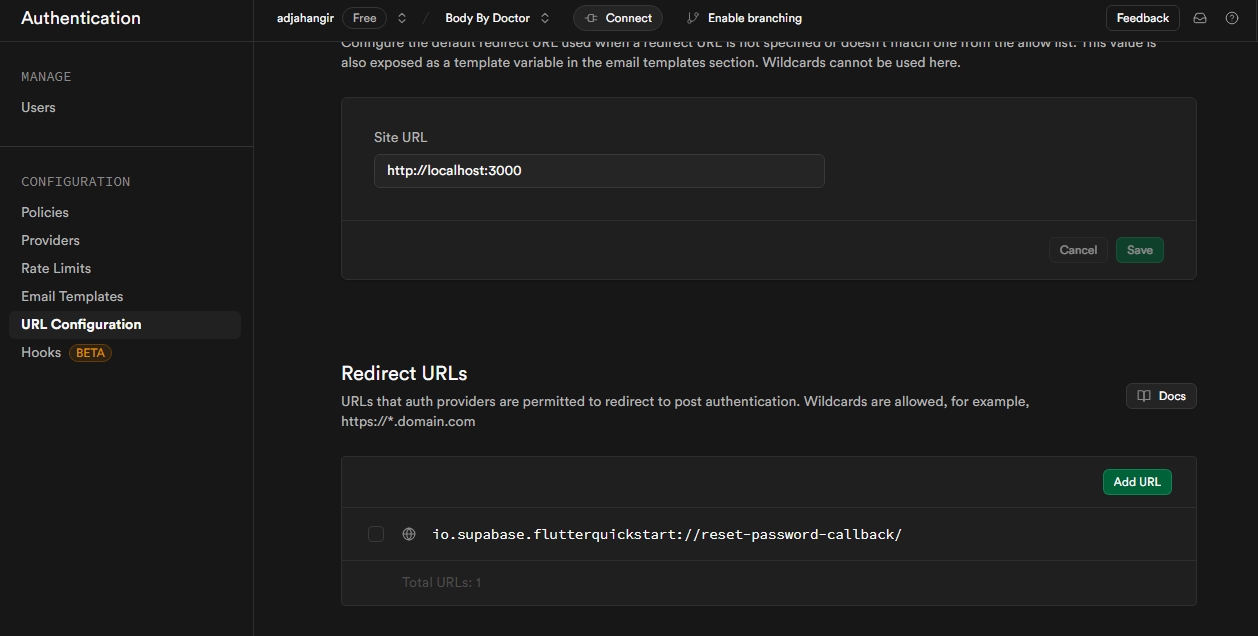Open the Feedback button
Viewport: 1258px width, 636px height.
pos(1142,18)
